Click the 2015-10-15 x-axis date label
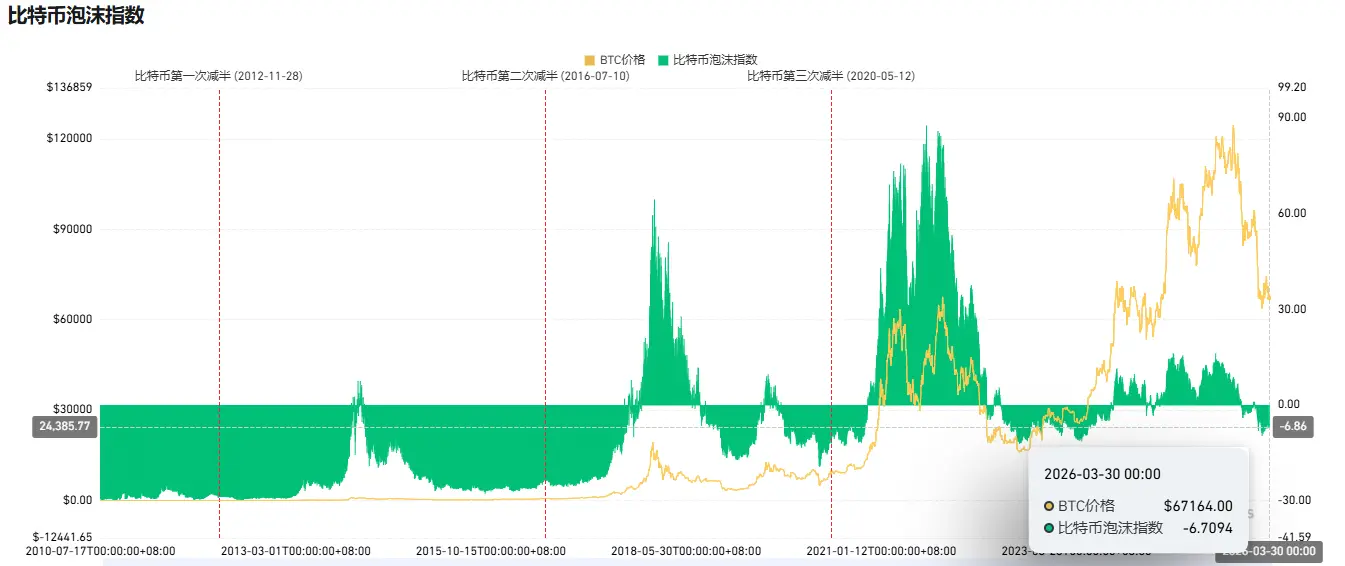Image resolution: width=1345 pixels, height=566 pixels. 491,551
